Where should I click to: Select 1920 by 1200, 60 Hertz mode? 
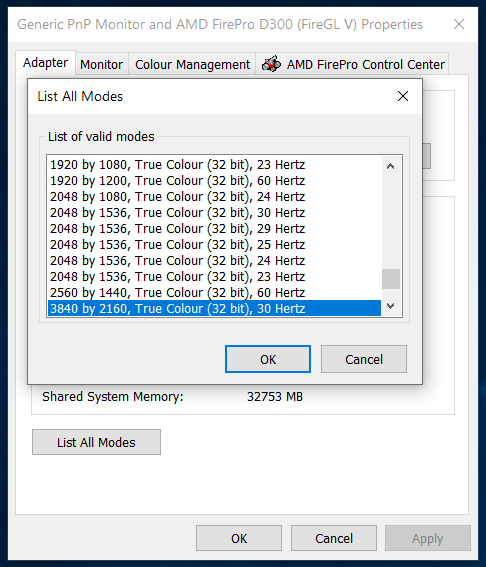[214, 181]
